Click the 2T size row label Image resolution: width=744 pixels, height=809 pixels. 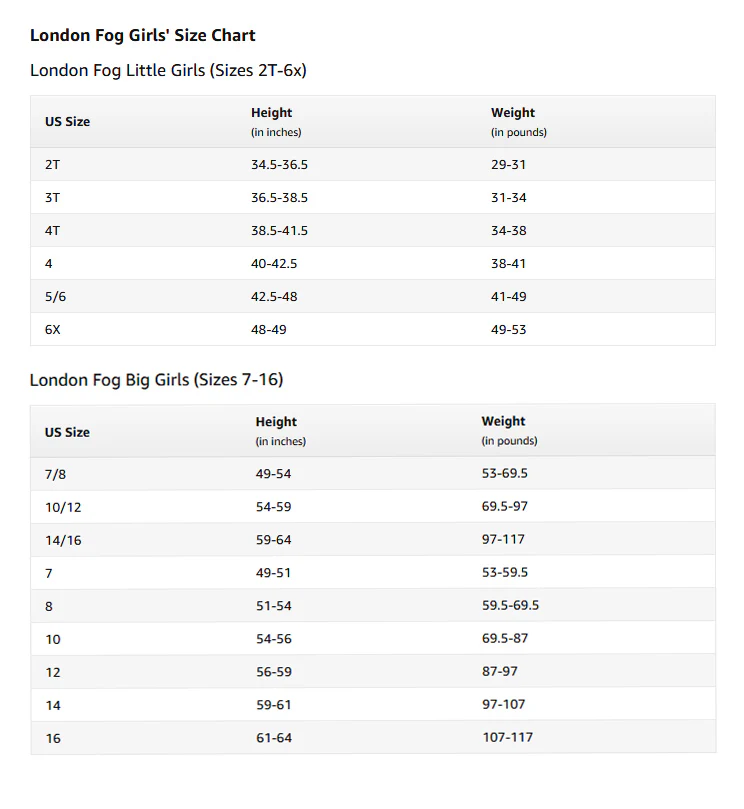click(52, 165)
